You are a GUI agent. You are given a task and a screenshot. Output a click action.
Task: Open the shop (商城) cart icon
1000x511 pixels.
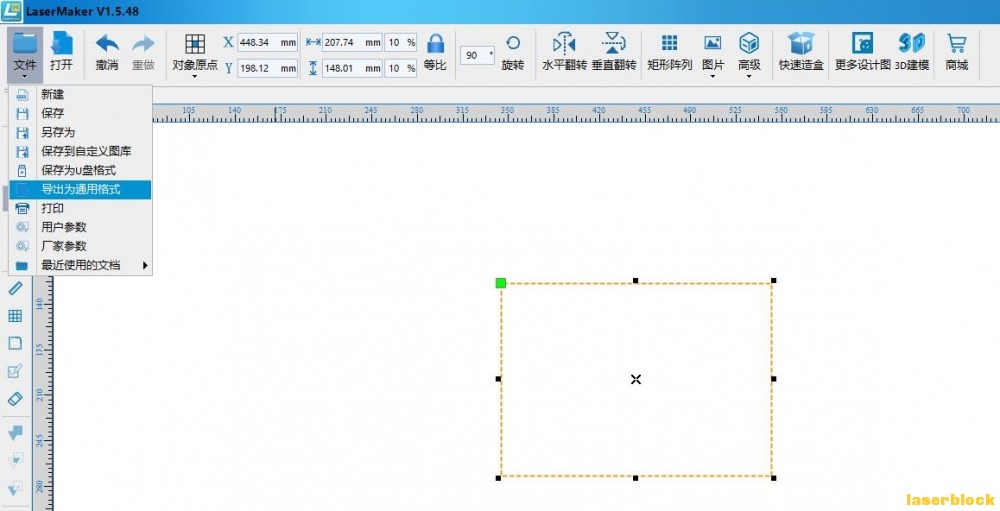point(957,43)
